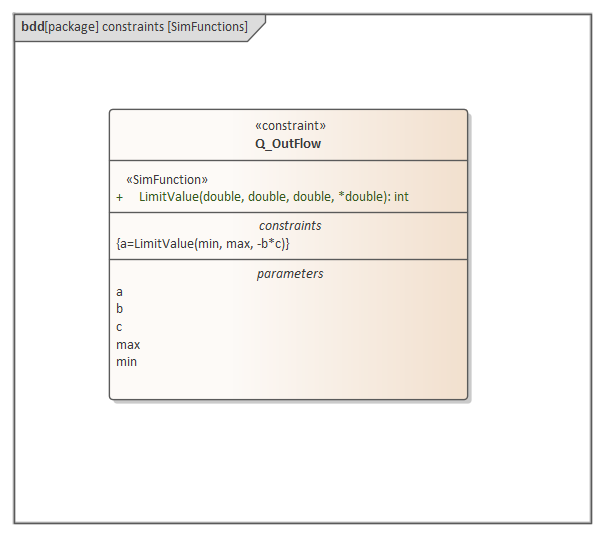This screenshot has height=538, width=607.
Task: Click [package] in the diagram frame title
Action: (71, 27)
